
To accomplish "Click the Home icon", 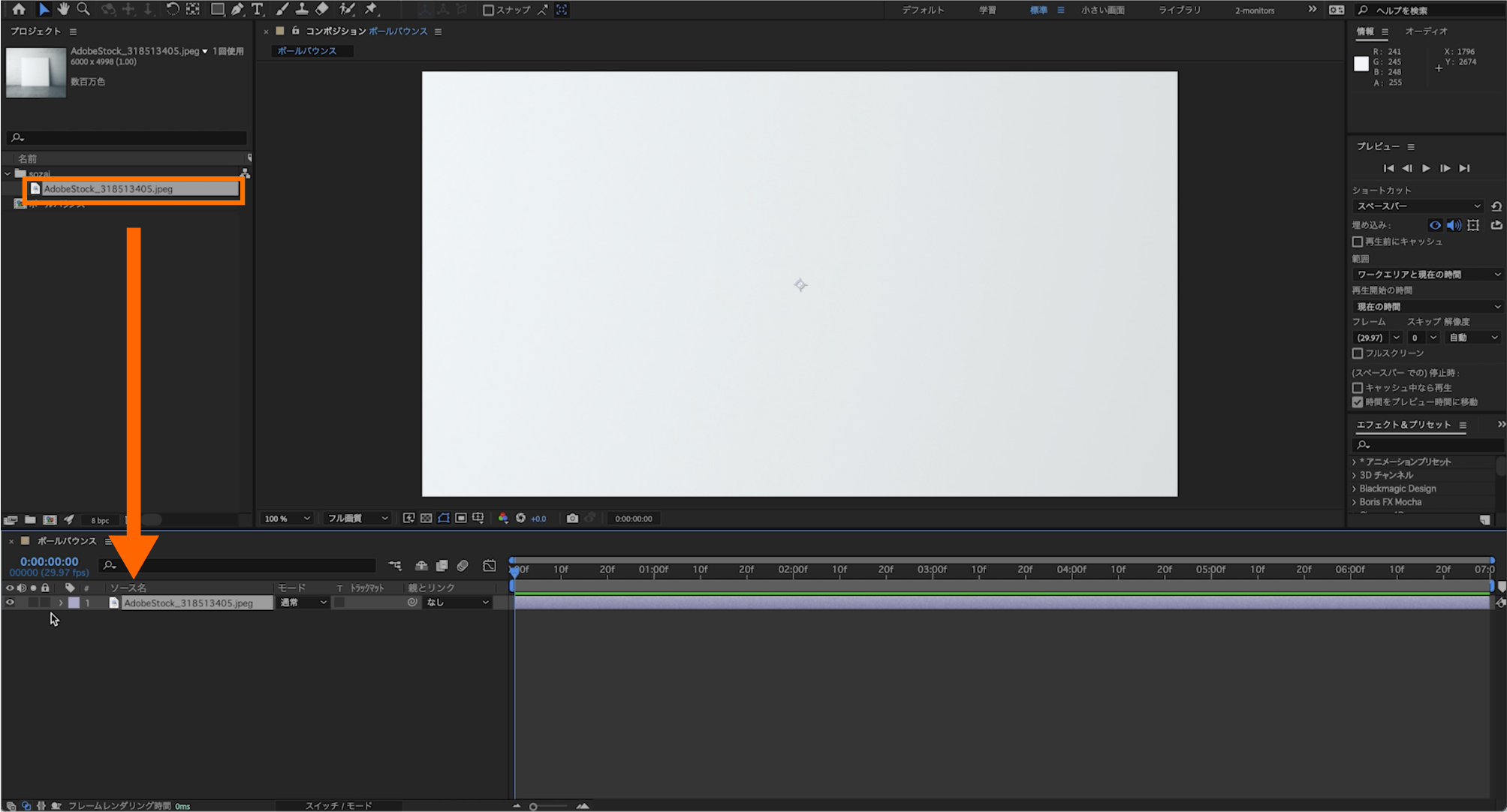I will point(18,9).
